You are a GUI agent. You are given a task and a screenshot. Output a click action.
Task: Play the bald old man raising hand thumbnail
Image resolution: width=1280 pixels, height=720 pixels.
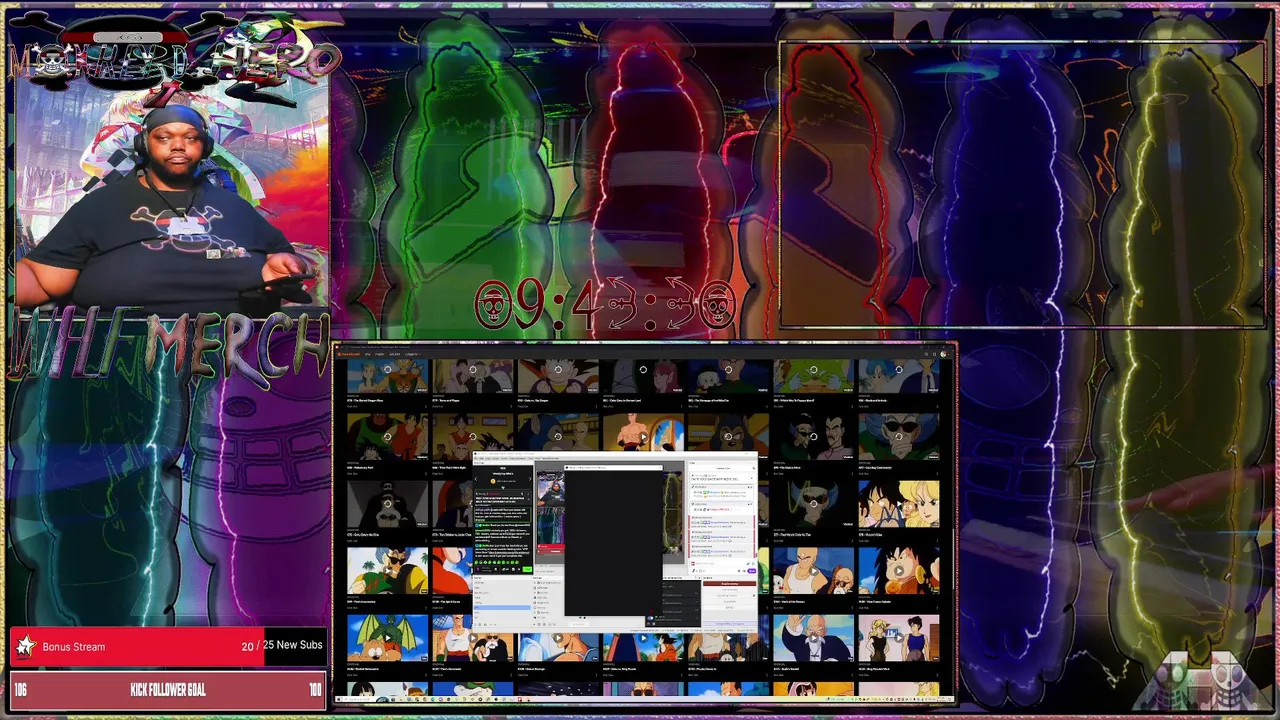click(813, 638)
